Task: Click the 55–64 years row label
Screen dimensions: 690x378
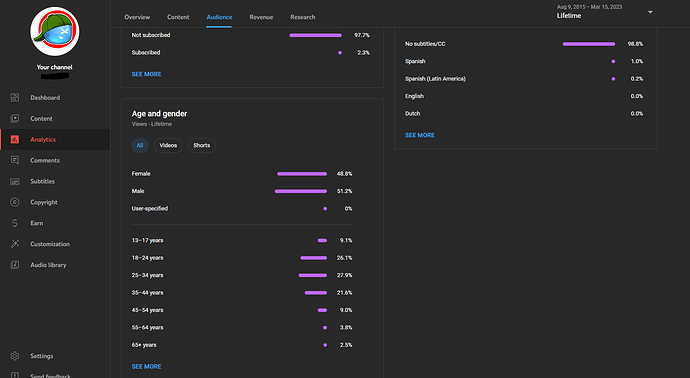Action: (147, 327)
